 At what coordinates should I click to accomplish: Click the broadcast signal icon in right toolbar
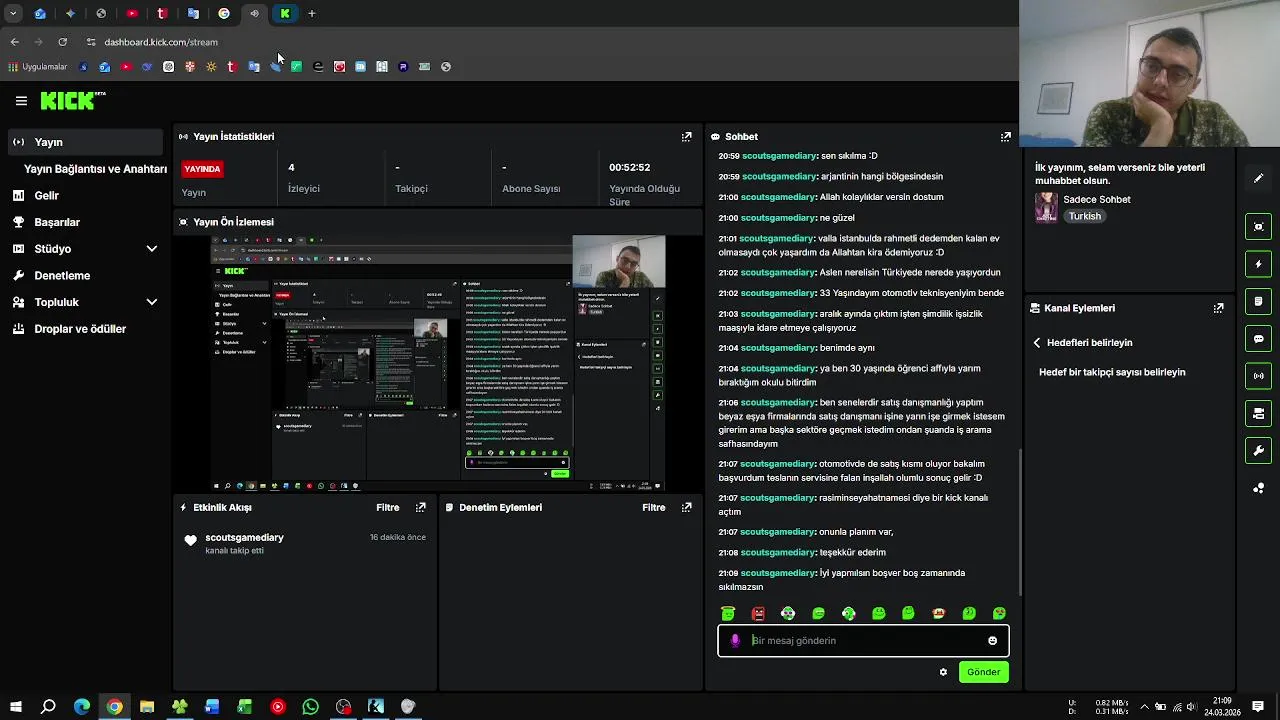point(1258,376)
